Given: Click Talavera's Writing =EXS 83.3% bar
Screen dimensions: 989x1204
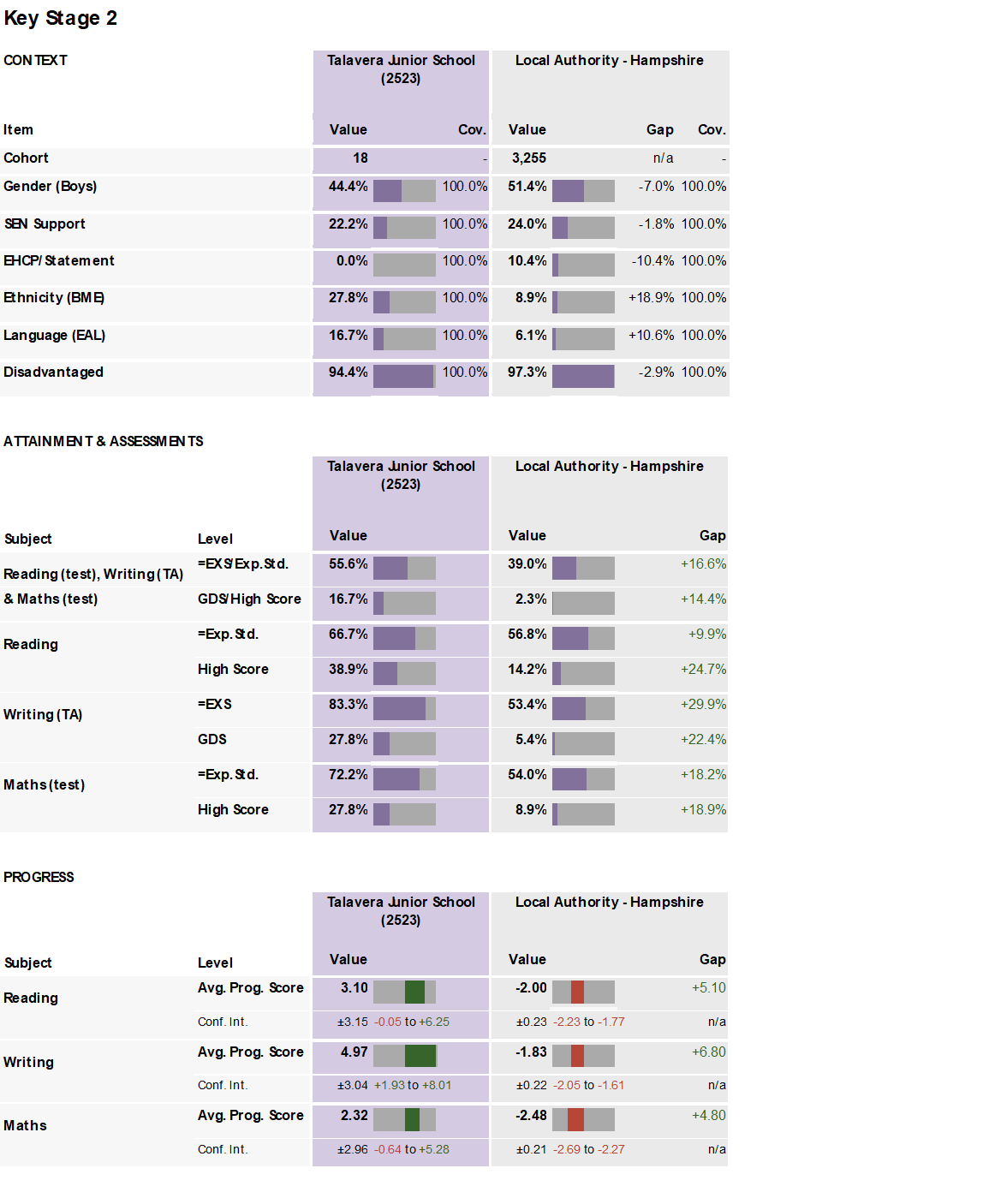Looking at the screenshot, I should [404, 708].
